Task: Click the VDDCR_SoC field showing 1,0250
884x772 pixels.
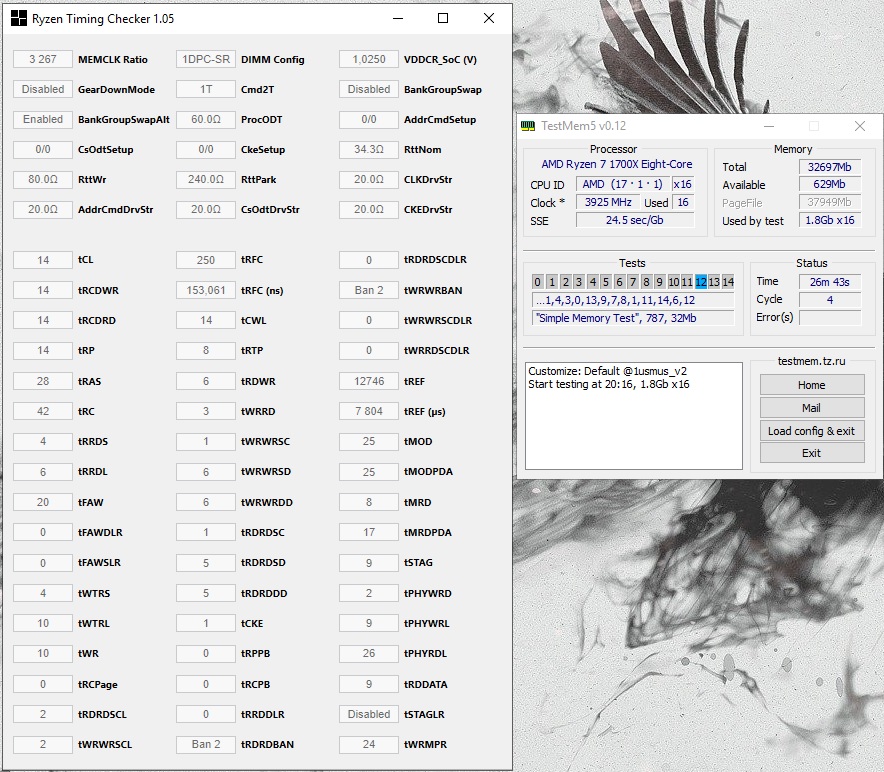Action: tap(369, 59)
